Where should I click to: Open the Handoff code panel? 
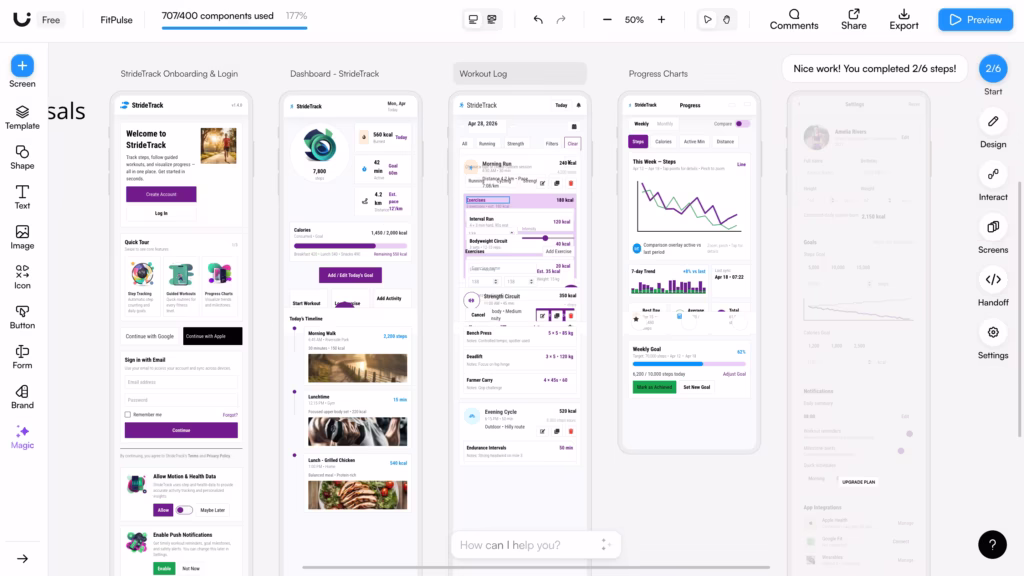click(x=993, y=288)
